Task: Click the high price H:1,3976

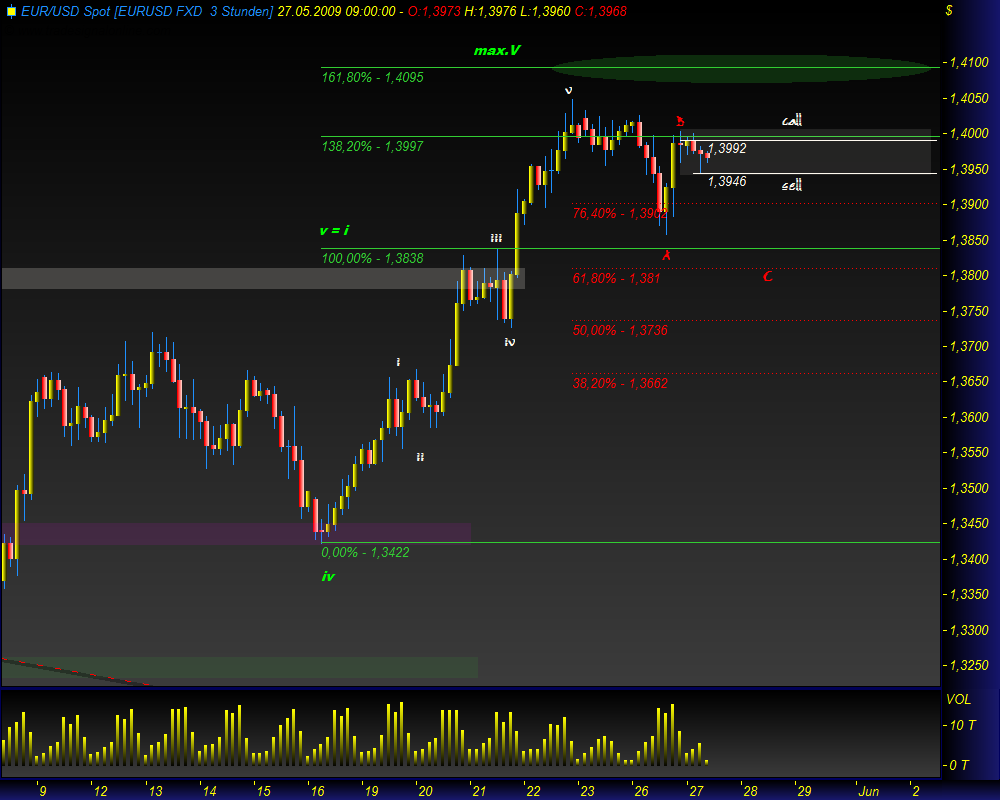Action: (x=490, y=11)
